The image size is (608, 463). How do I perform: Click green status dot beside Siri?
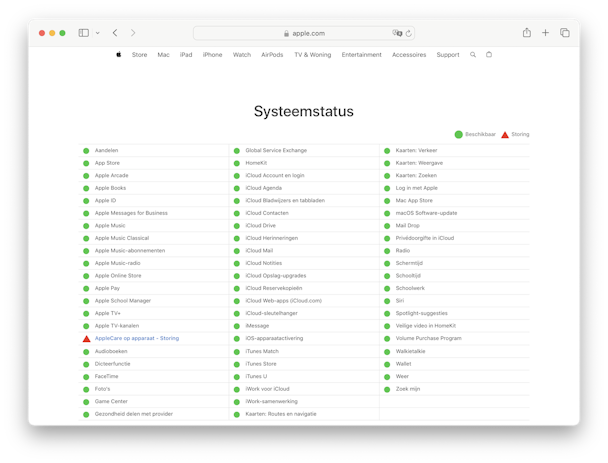pos(387,301)
